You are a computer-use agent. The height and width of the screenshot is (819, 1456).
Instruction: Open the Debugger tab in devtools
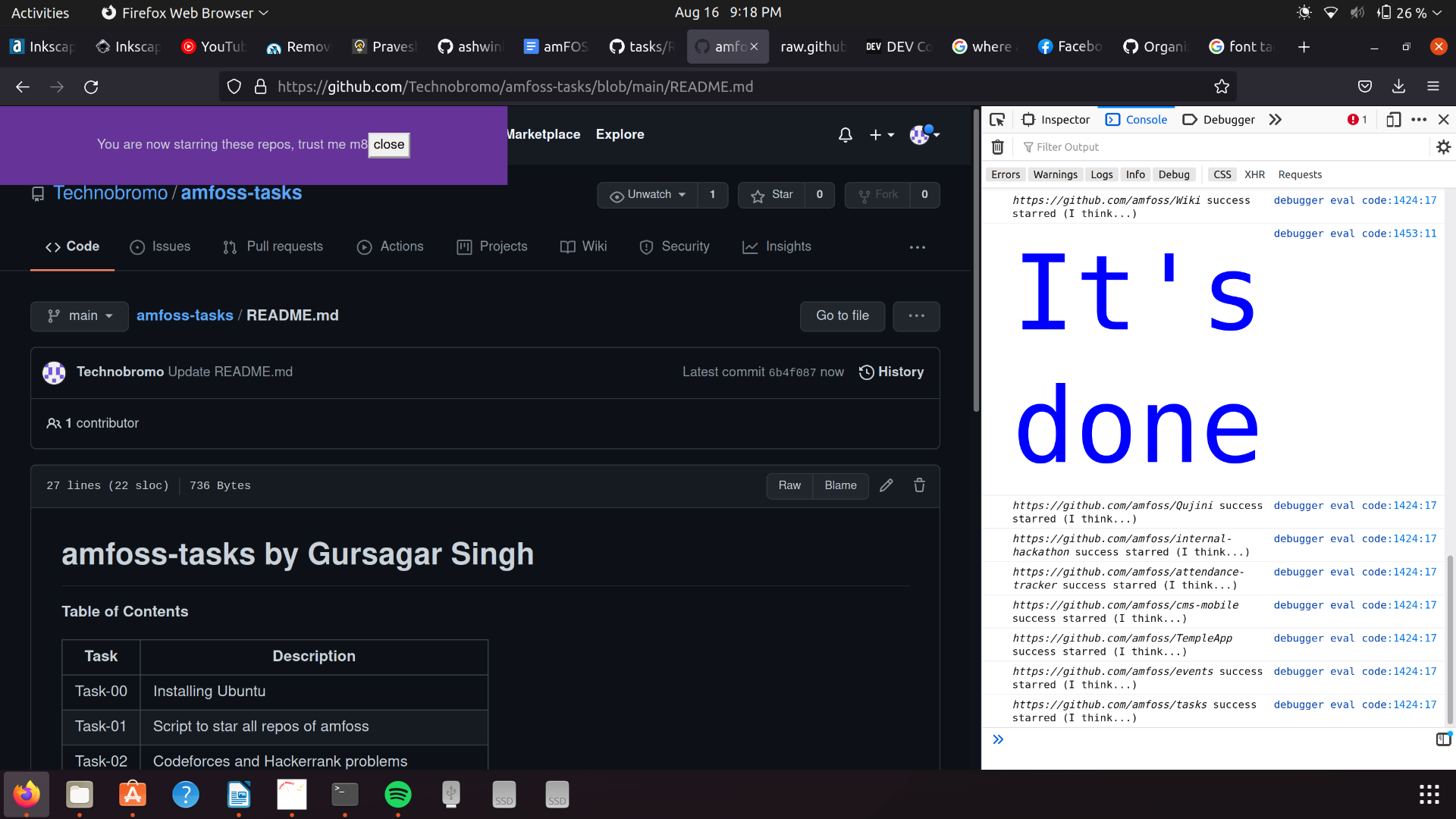tap(1219, 120)
